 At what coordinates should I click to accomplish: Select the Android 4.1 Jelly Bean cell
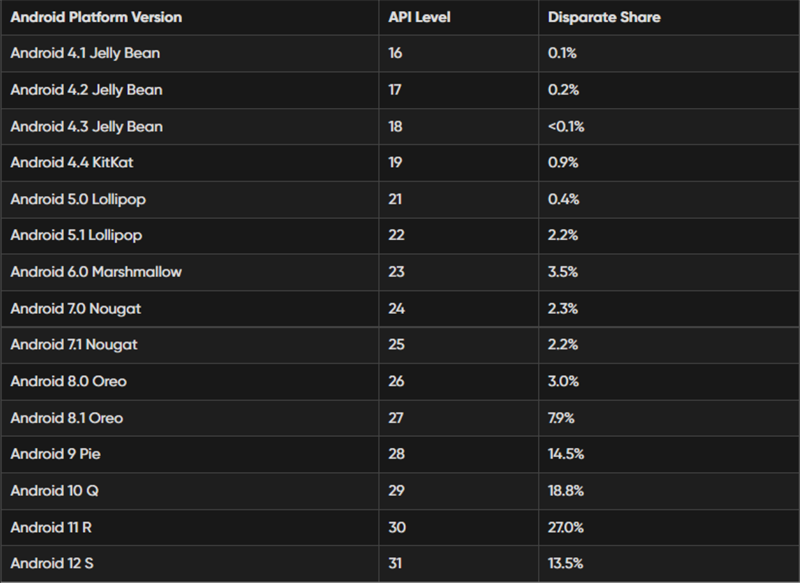tap(85, 53)
